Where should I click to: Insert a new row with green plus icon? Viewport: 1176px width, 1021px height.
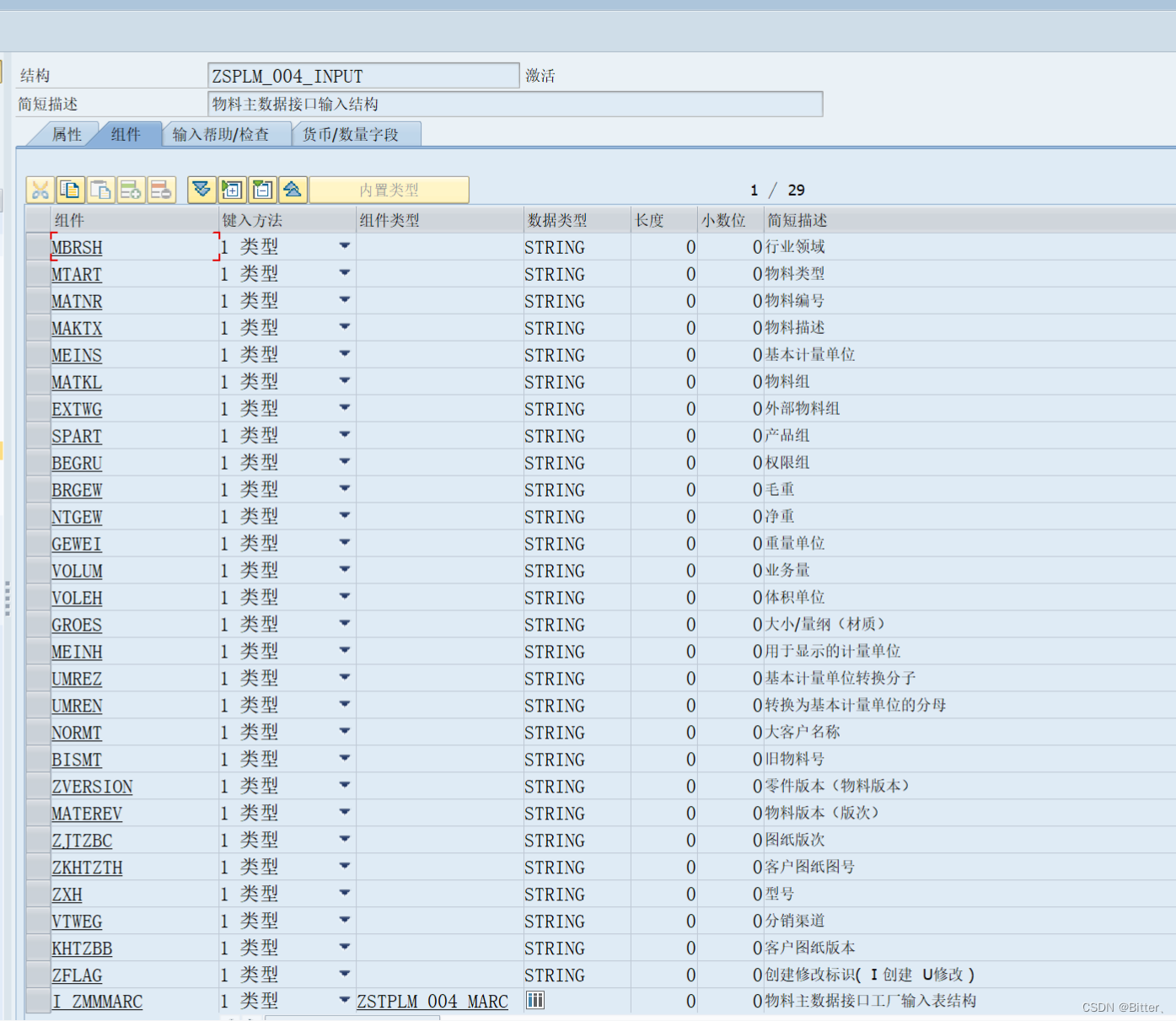pos(132,189)
